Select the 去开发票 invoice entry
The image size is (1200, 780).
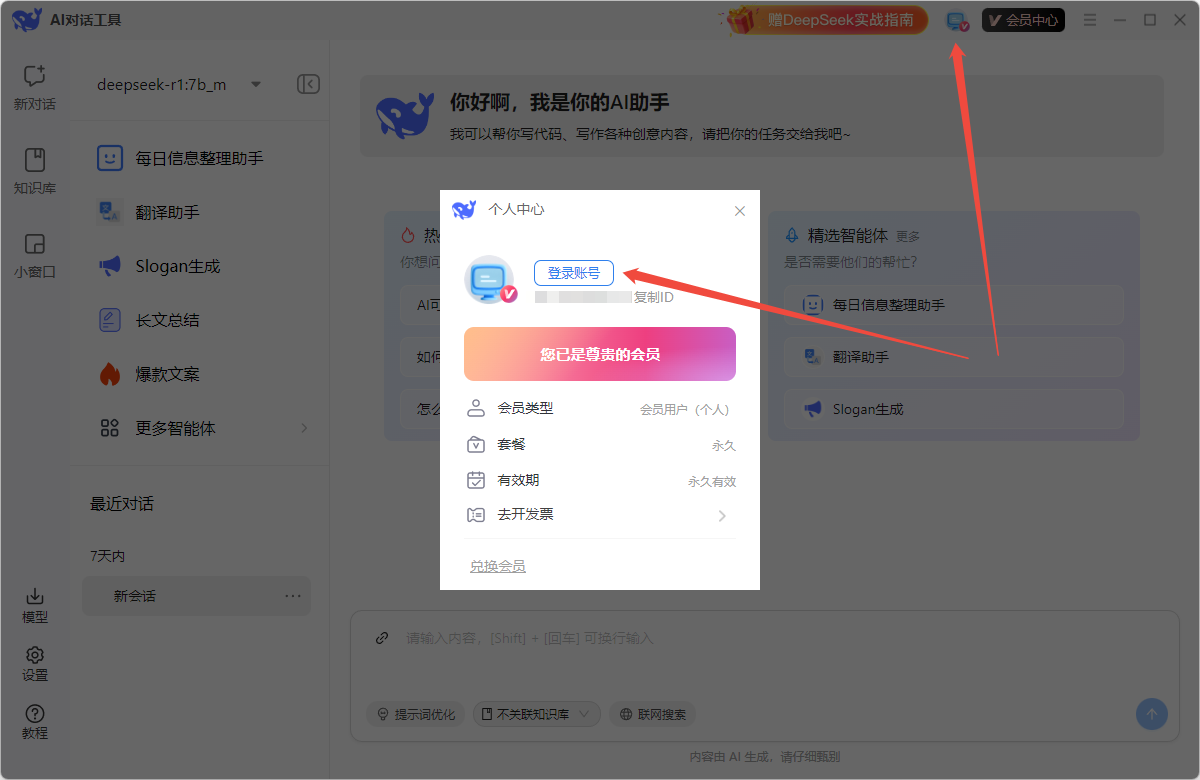click(x=600, y=515)
